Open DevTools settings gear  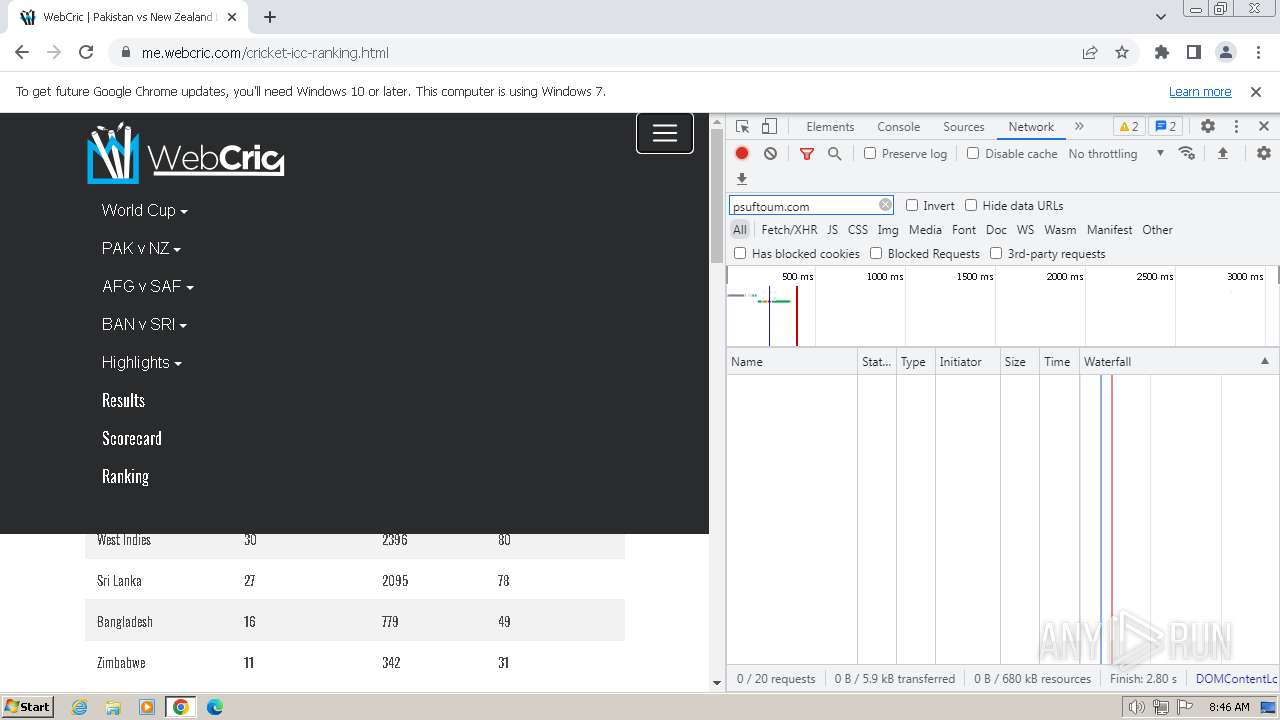coord(1208,127)
